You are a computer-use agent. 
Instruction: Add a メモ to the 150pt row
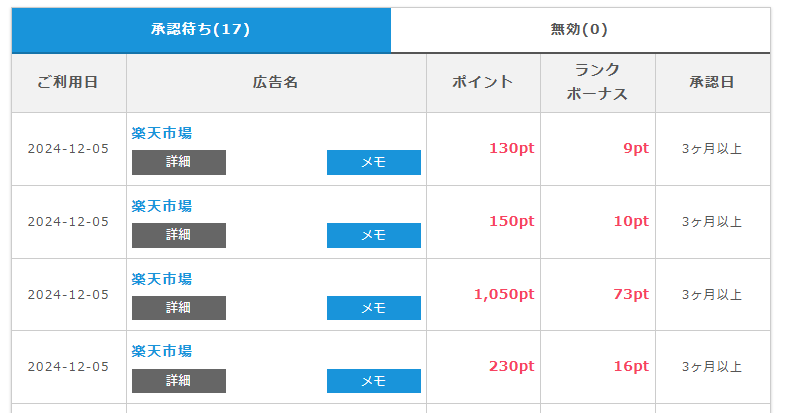point(374,235)
